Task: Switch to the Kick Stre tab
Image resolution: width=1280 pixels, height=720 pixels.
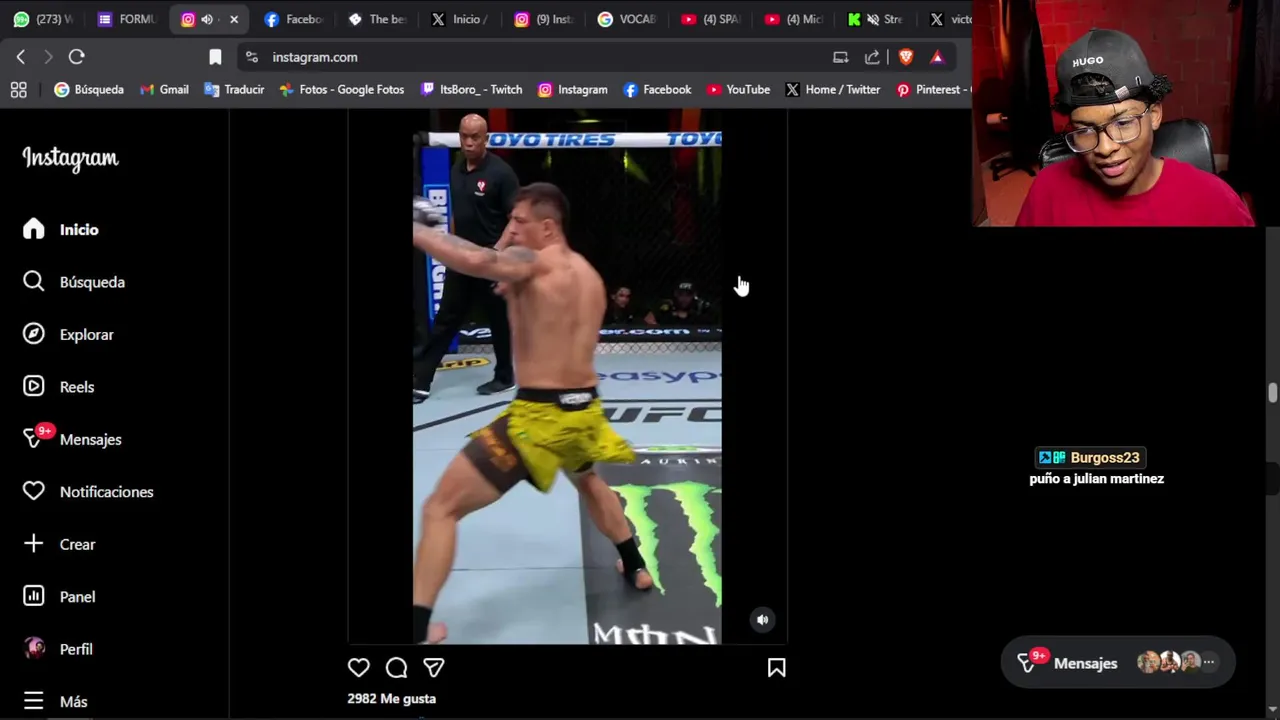Action: tap(876, 19)
